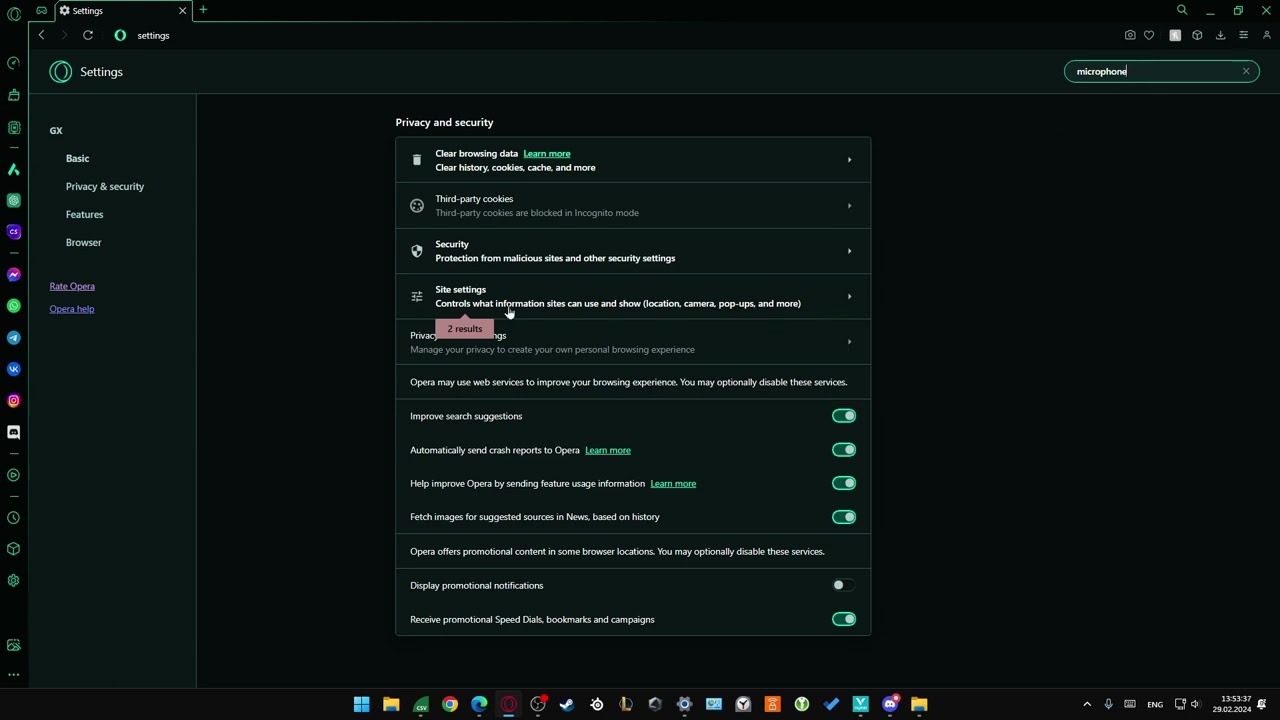Screen dimensions: 1280x720
Task: Open the Opera help link
Action: click(x=72, y=309)
